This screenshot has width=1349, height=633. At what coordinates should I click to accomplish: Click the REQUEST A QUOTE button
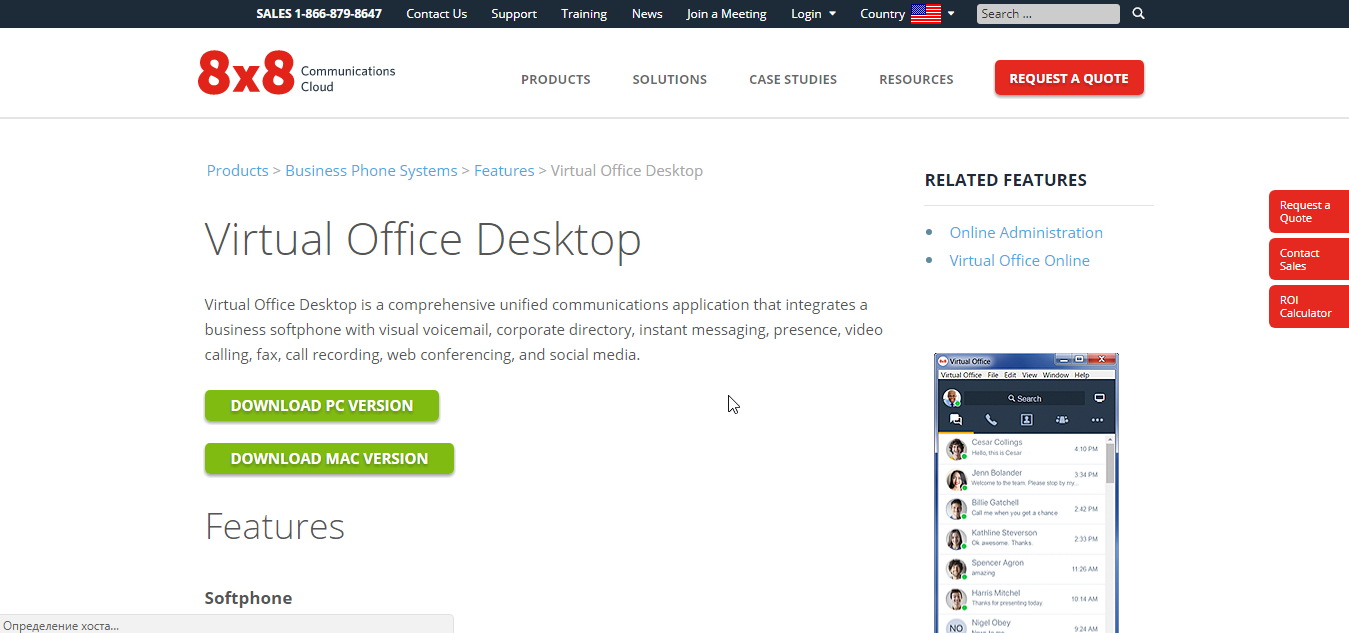(1068, 77)
